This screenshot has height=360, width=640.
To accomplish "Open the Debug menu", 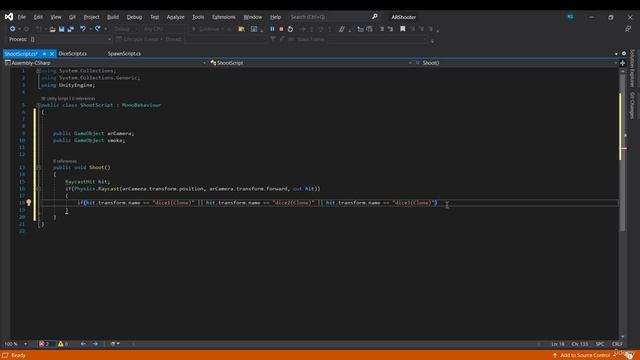I will click(x=134, y=17).
